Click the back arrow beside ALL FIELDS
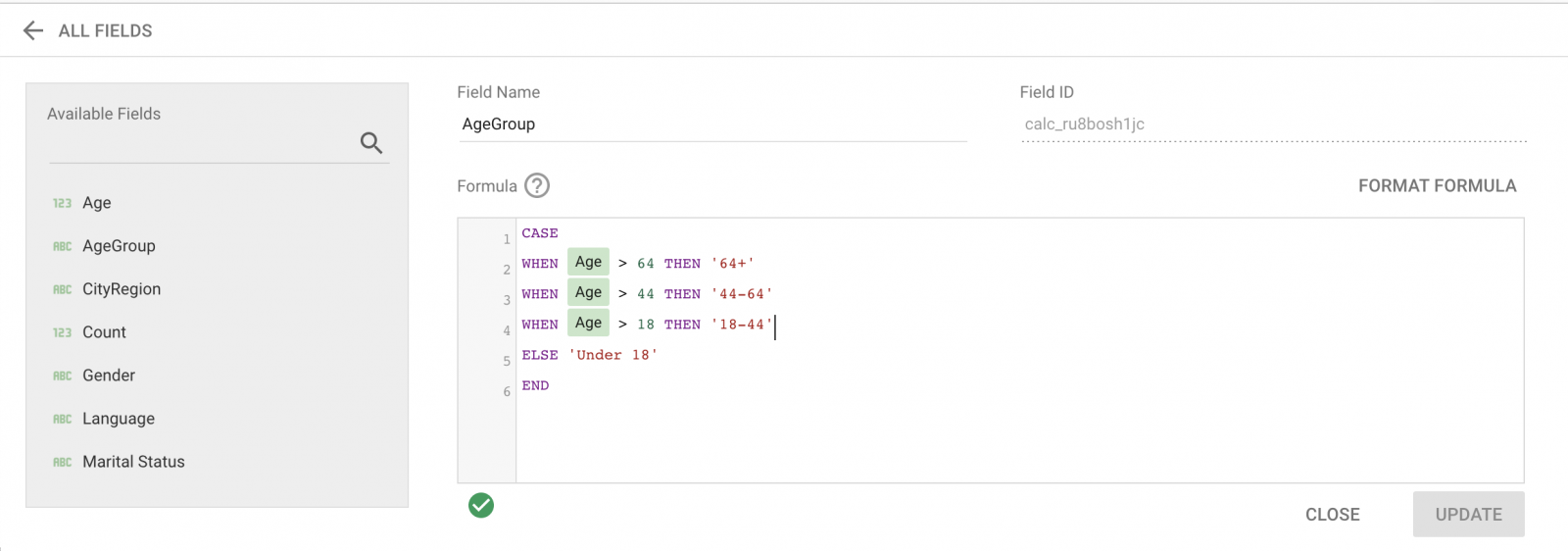This screenshot has height=551, width=1568. tap(33, 30)
